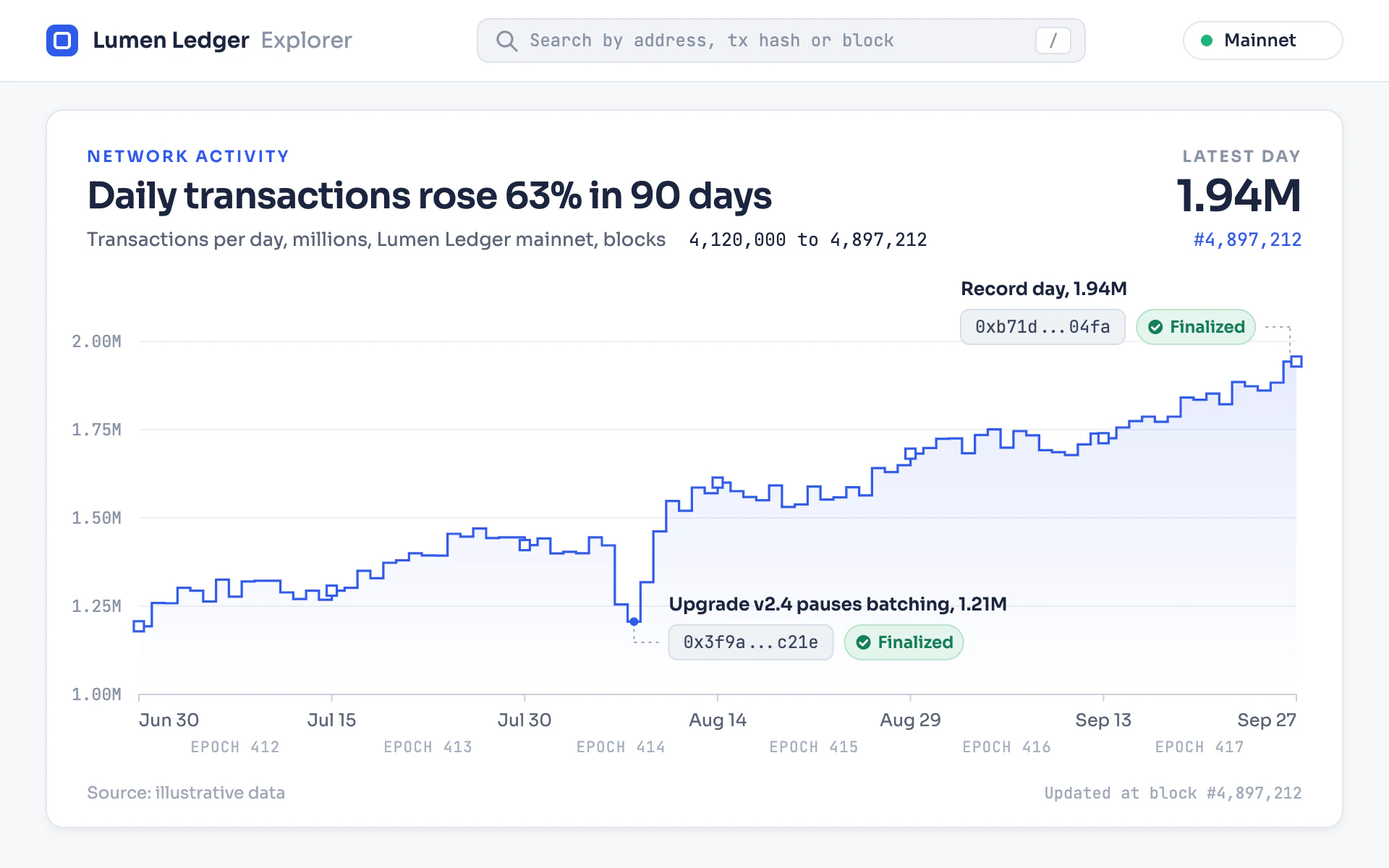1389x868 pixels.
Task: Click the Sep 27 axis label
Action: (x=1267, y=720)
